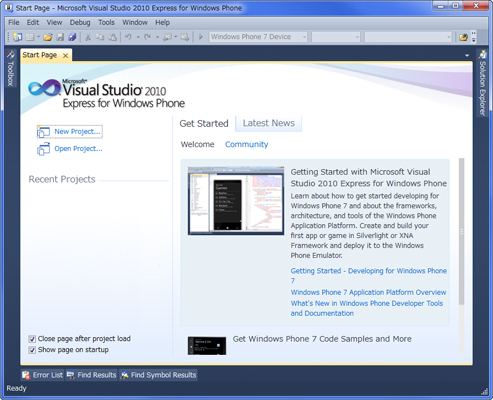Viewport: 493px width, 400px height.
Task: Switch to the Latest News tab
Action: (269, 123)
